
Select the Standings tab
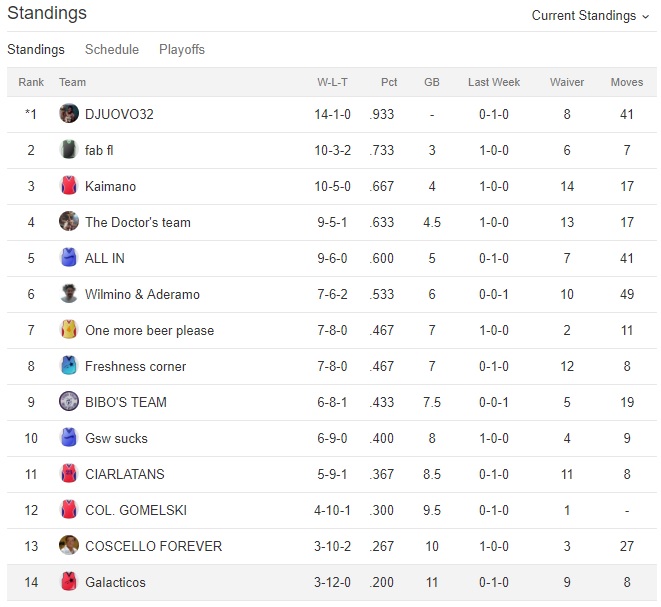[36, 49]
